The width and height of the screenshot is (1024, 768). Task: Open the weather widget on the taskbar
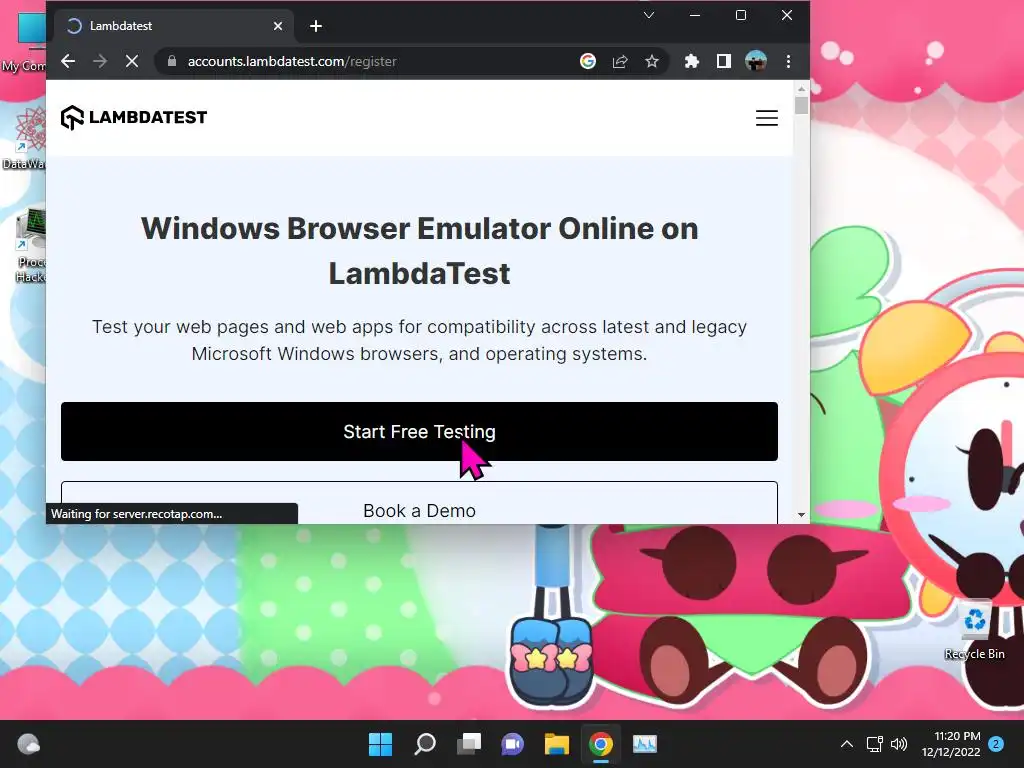28,744
